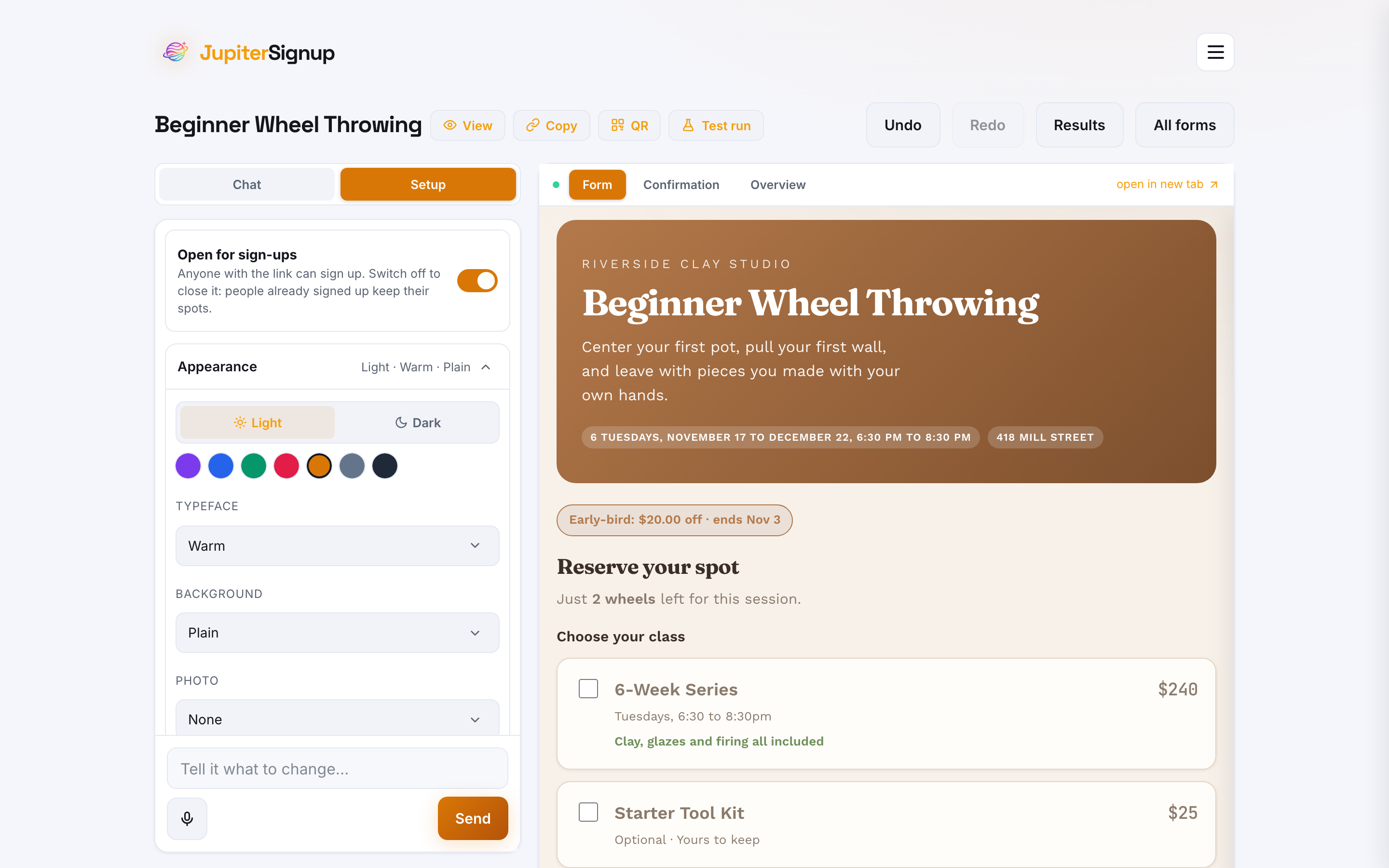Go to All forms
The image size is (1389, 868).
[x=1185, y=125]
